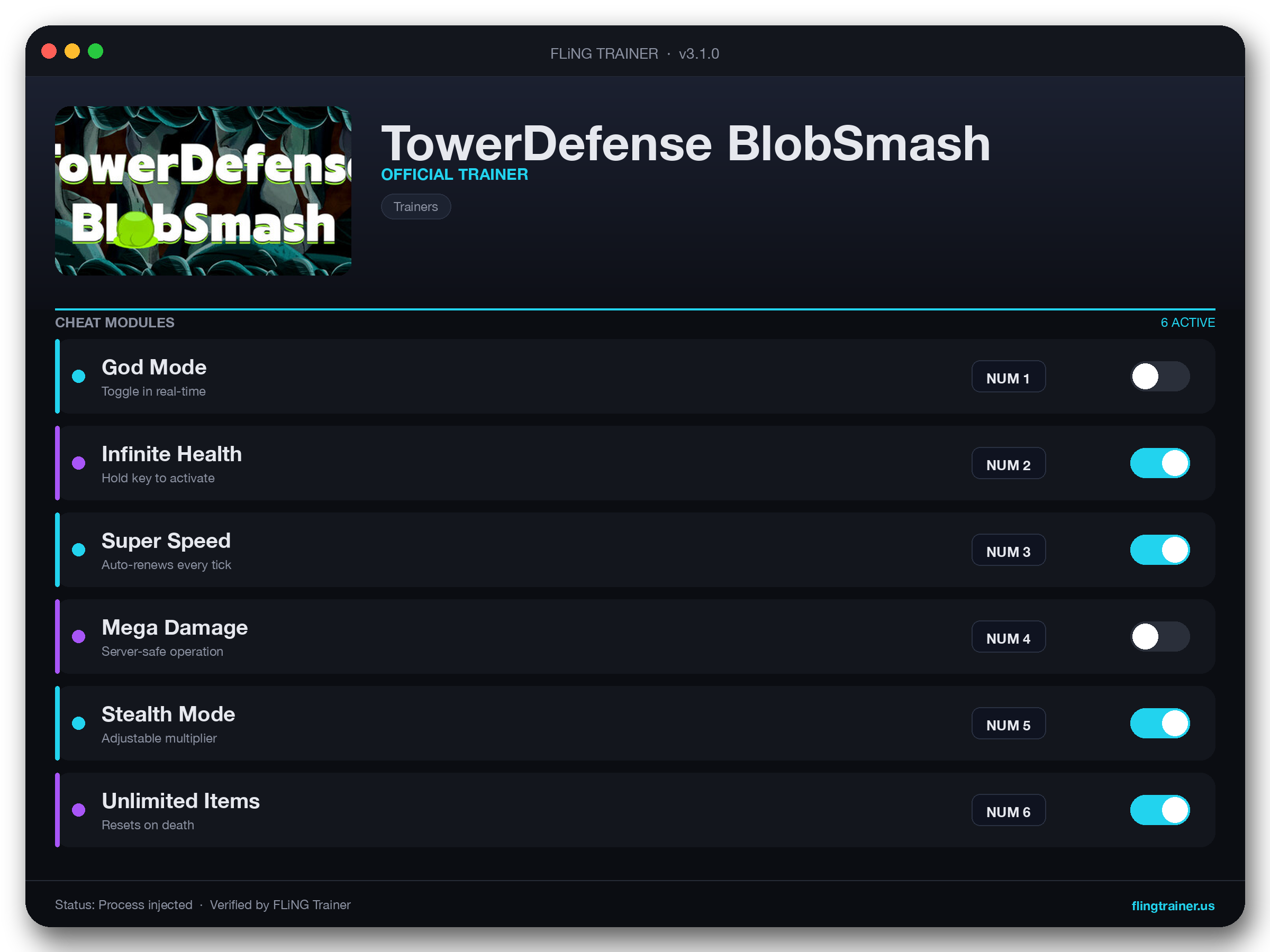Click the cyan dot beside Stealth Mode
Viewport: 1270px width, 952px height.
79,723
